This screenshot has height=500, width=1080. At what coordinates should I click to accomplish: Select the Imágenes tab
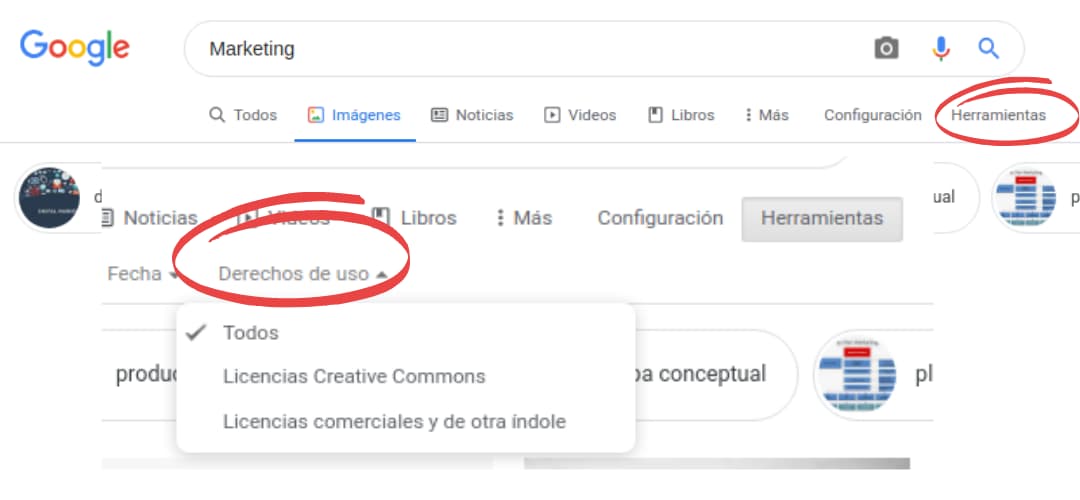coord(355,115)
